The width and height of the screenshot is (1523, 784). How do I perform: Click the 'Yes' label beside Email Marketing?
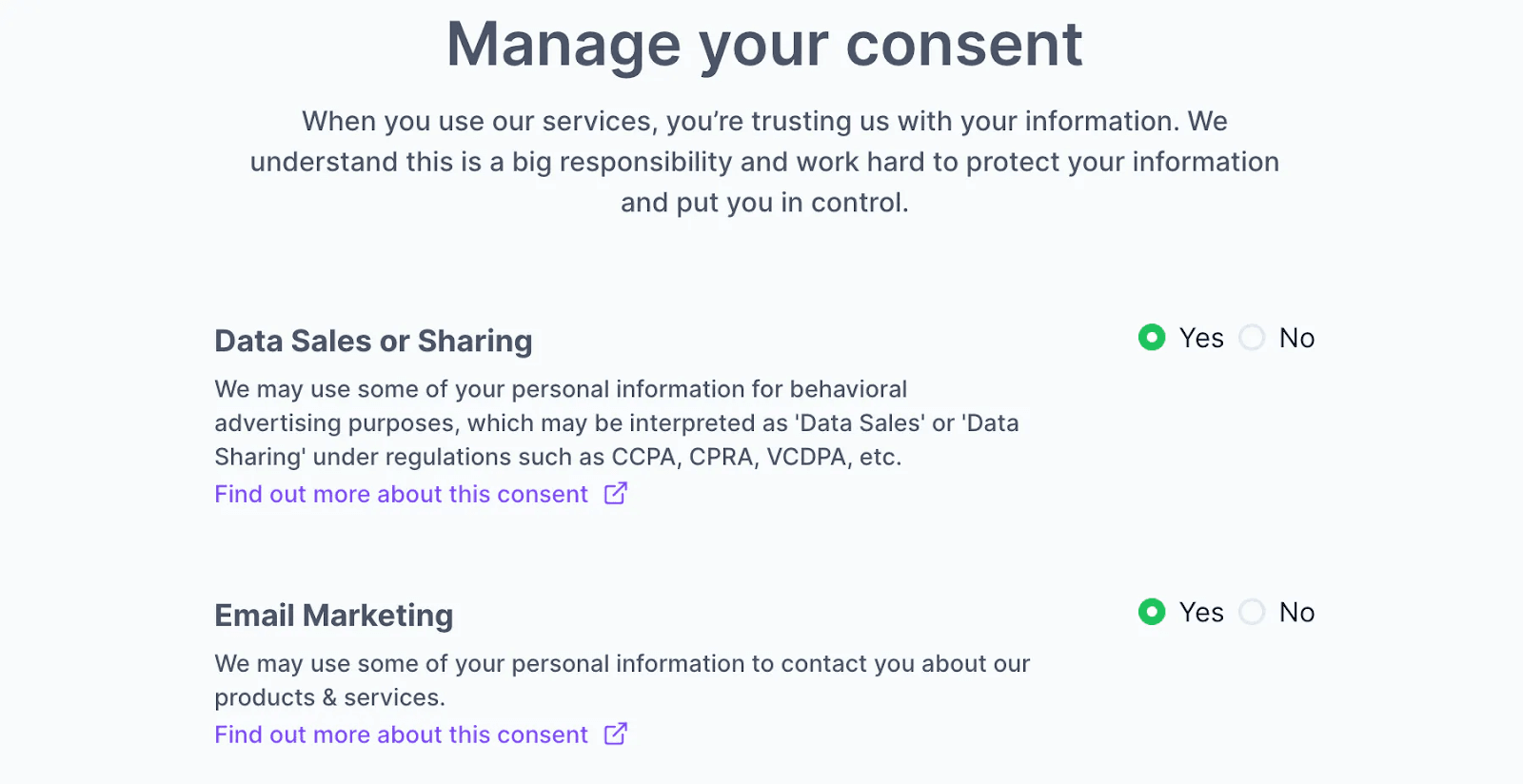pos(1201,612)
